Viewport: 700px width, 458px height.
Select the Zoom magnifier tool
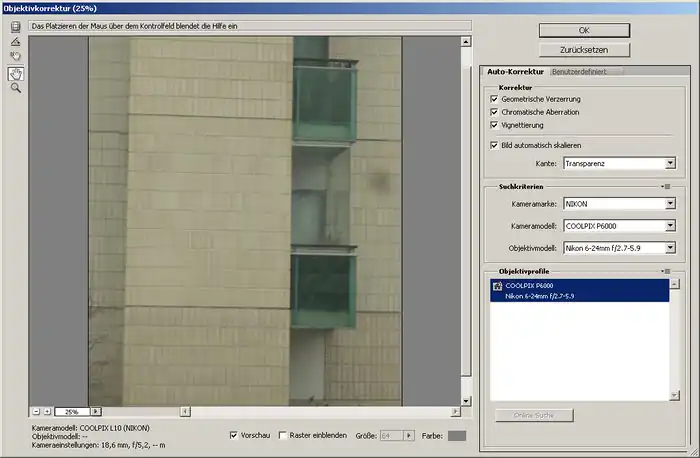pos(16,88)
